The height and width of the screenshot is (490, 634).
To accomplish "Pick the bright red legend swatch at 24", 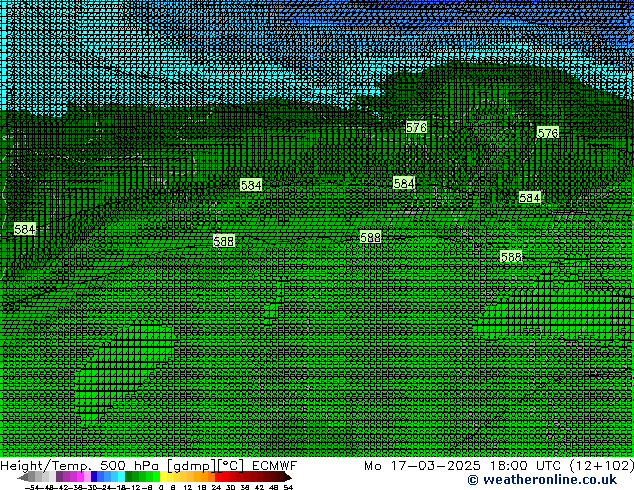I will tap(218, 477).
